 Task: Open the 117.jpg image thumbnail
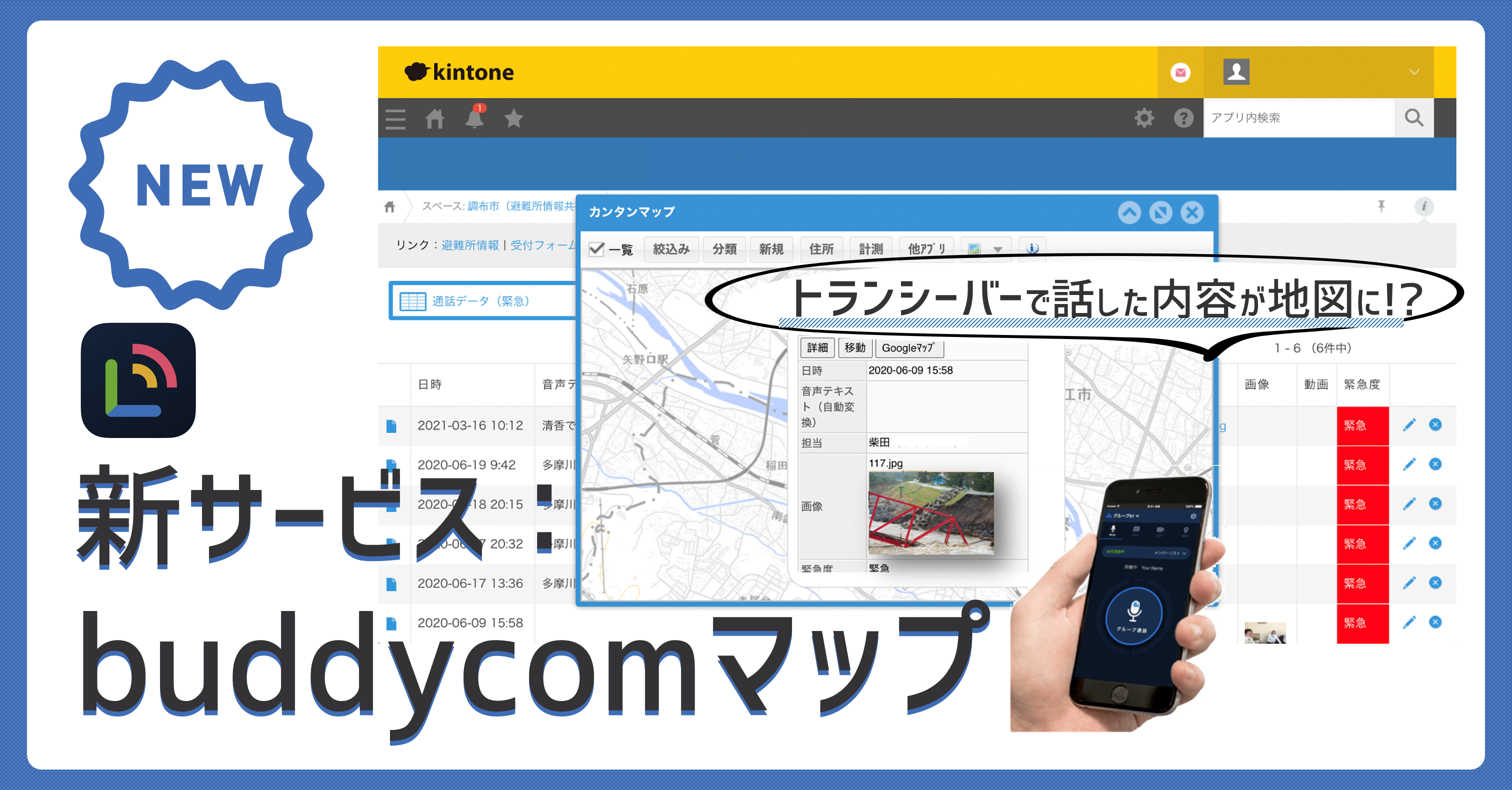coord(931,513)
